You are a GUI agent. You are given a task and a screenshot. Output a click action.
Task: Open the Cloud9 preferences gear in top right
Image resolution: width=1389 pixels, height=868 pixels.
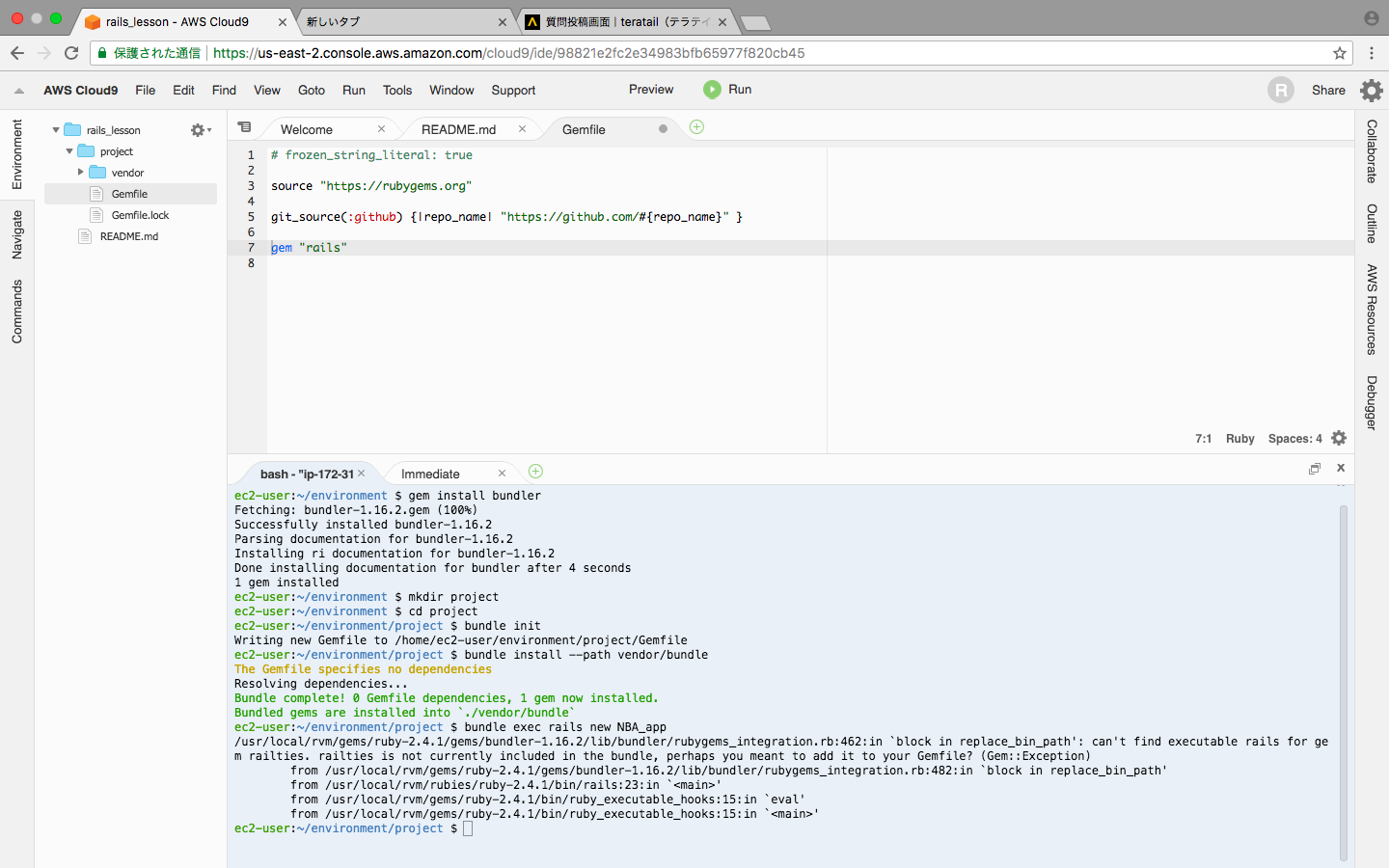1371,90
